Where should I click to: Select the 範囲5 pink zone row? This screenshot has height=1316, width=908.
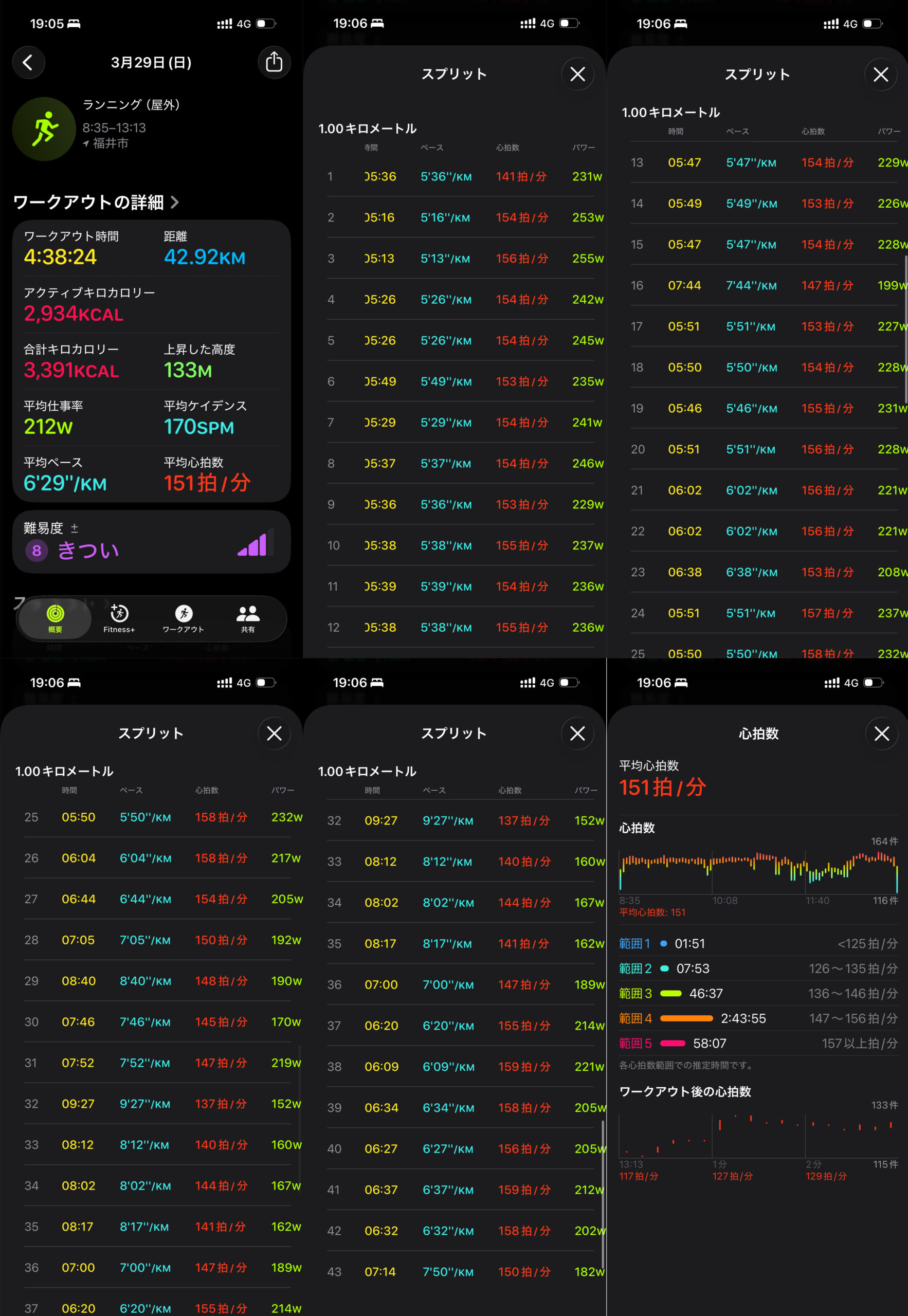[758, 1044]
